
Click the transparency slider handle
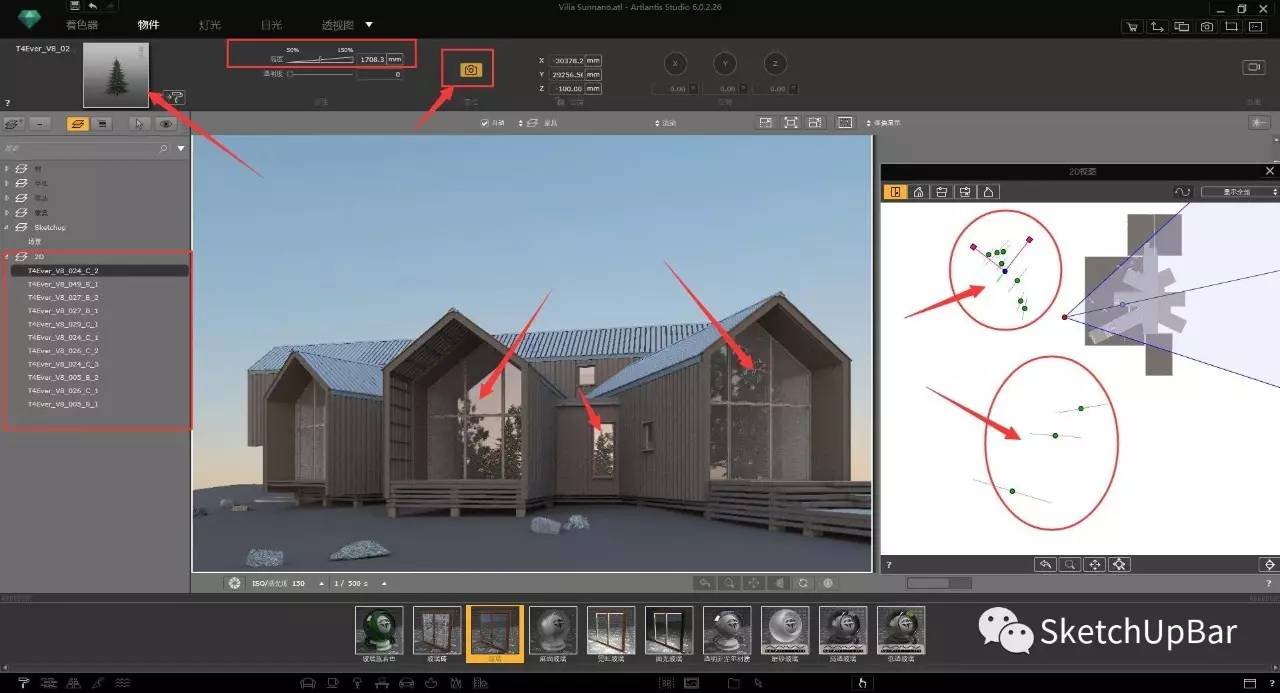click(290, 74)
